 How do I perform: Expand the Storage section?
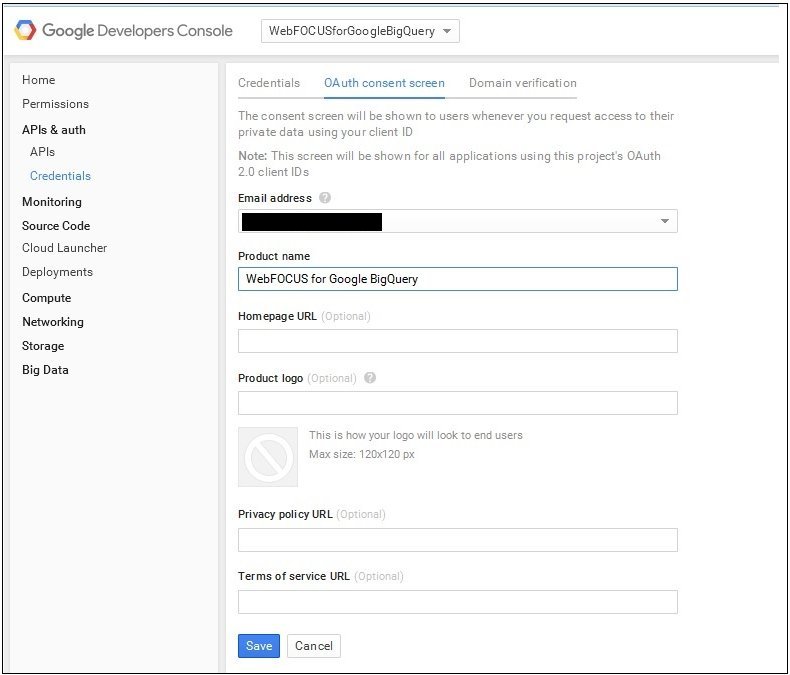43,346
